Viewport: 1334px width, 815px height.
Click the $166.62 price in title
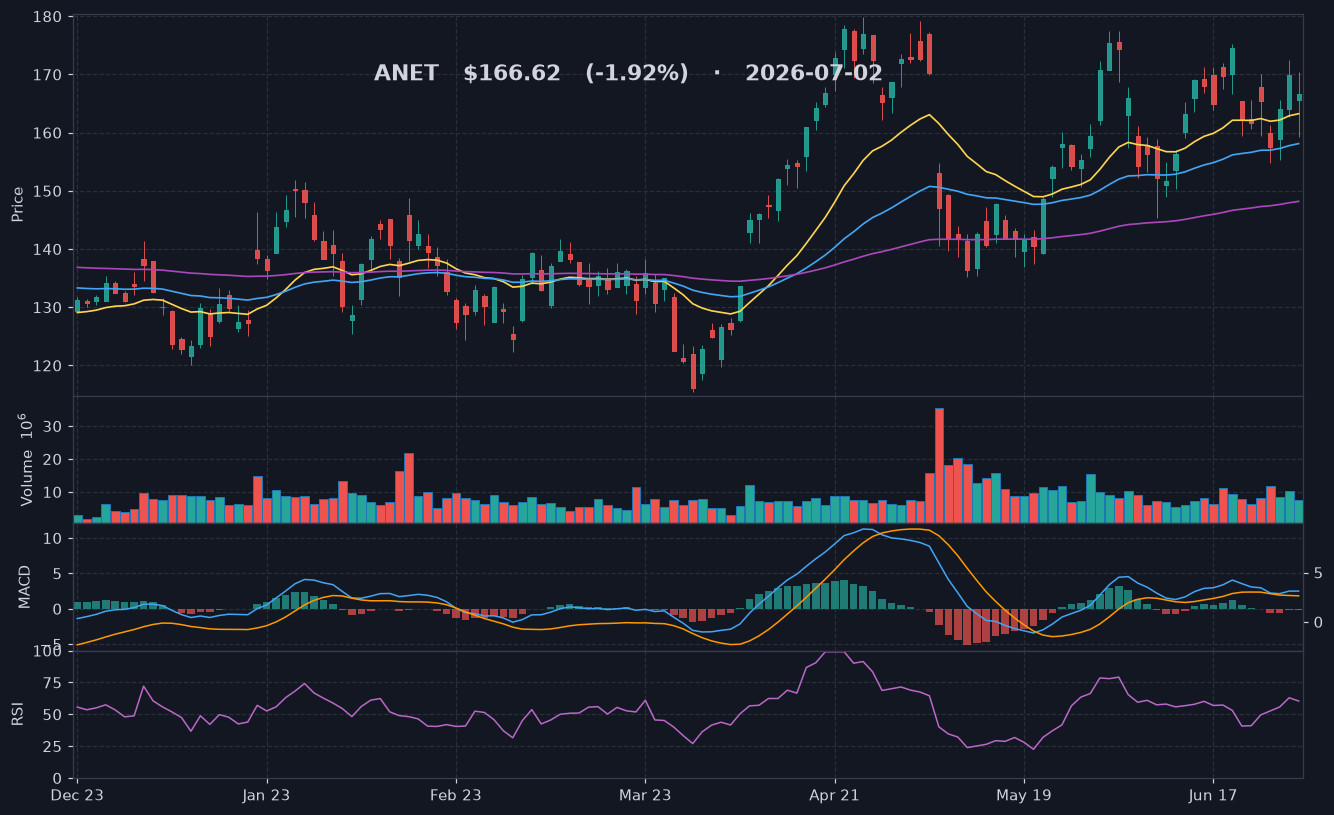click(x=512, y=74)
